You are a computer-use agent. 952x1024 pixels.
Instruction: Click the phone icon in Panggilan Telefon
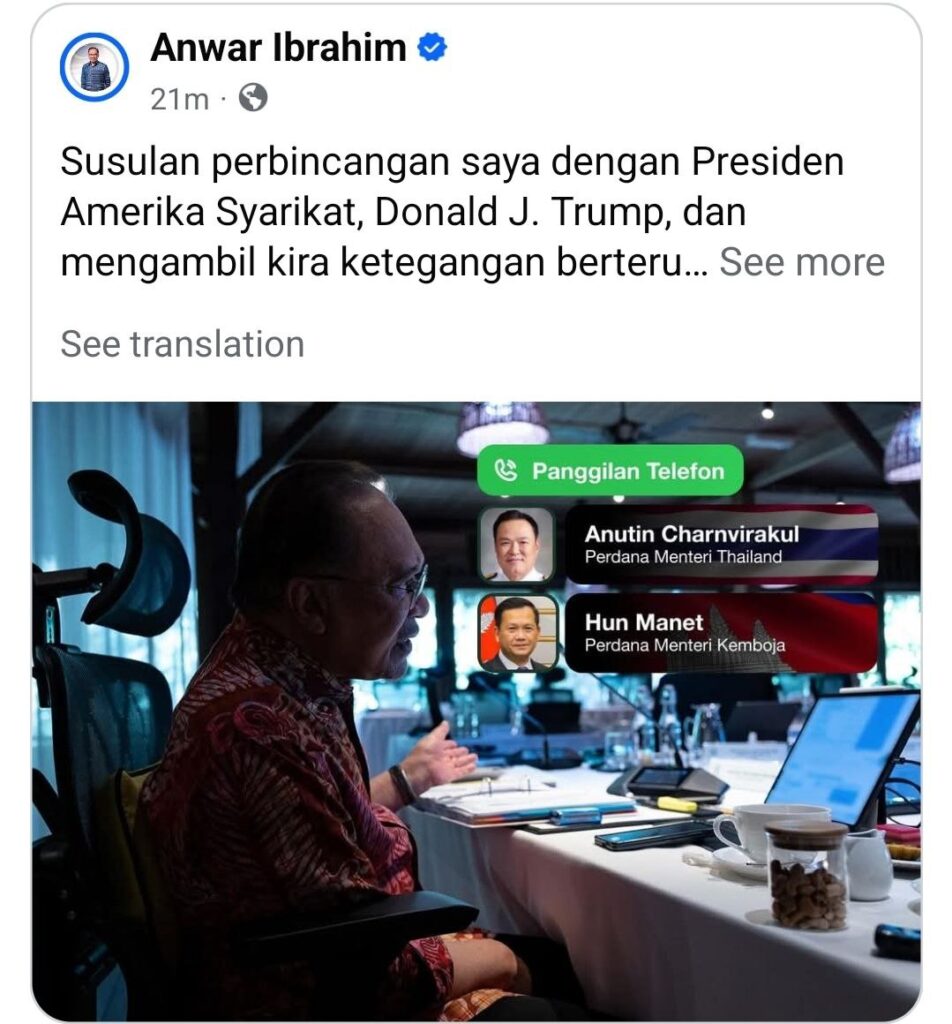pos(505,470)
